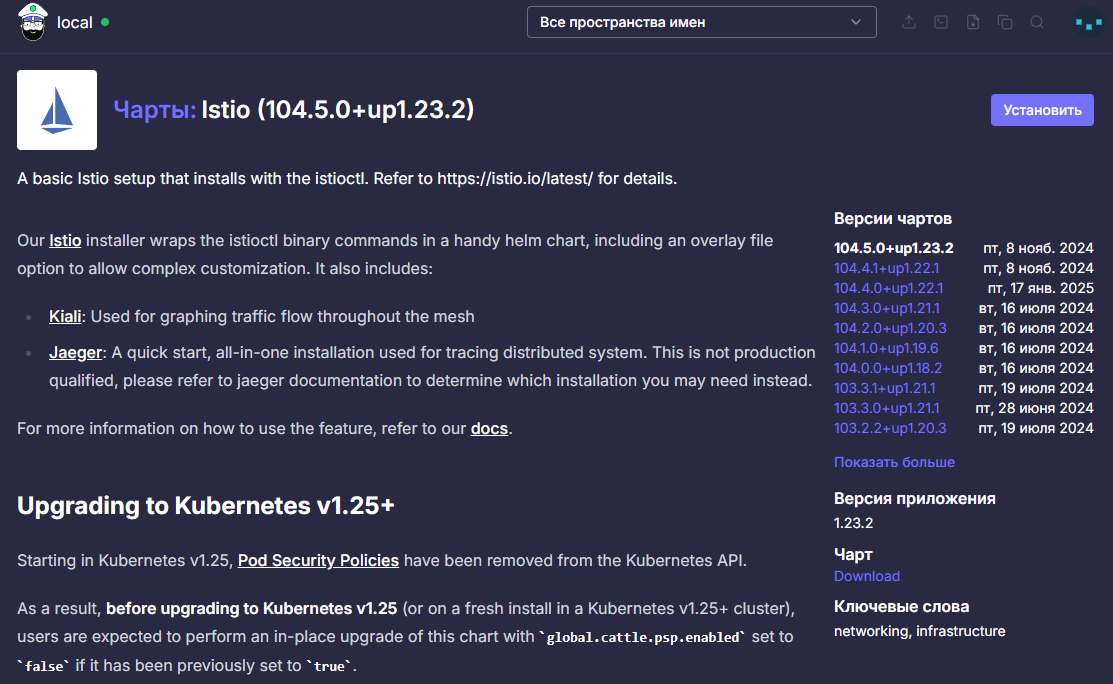The width and height of the screenshot is (1113, 684).
Task: Select the local cluster name in header
Action: pyautogui.click(x=75, y=23)
